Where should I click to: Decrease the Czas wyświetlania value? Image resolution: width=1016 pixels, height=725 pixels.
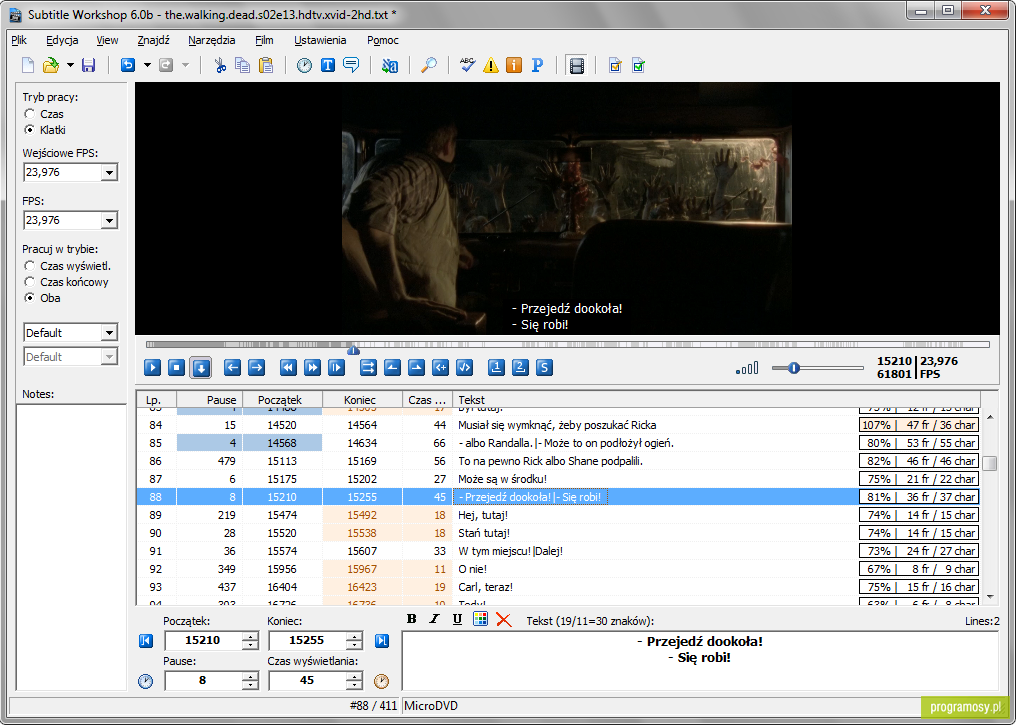354,685
